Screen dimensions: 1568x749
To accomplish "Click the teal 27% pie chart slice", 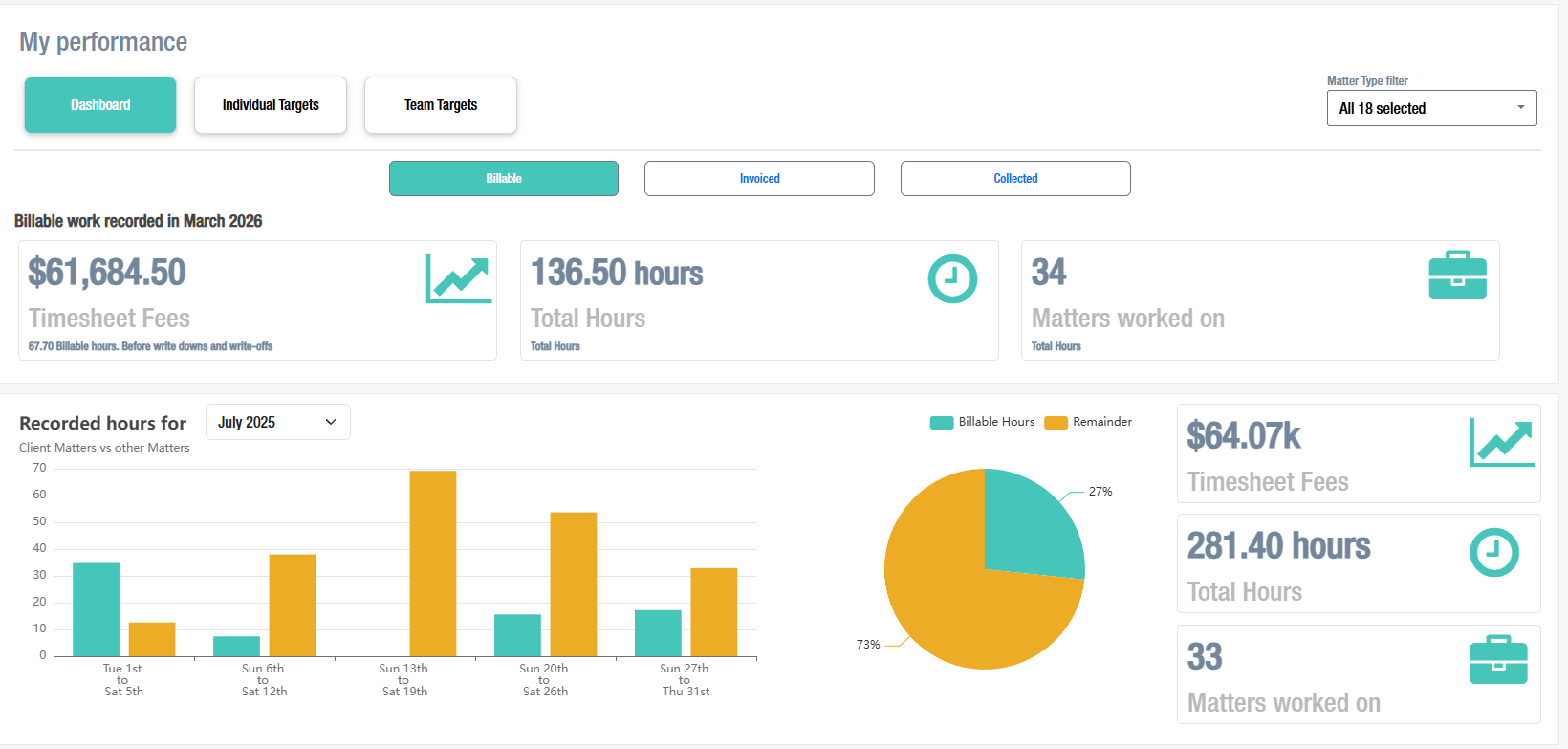I will point(1028,526).
